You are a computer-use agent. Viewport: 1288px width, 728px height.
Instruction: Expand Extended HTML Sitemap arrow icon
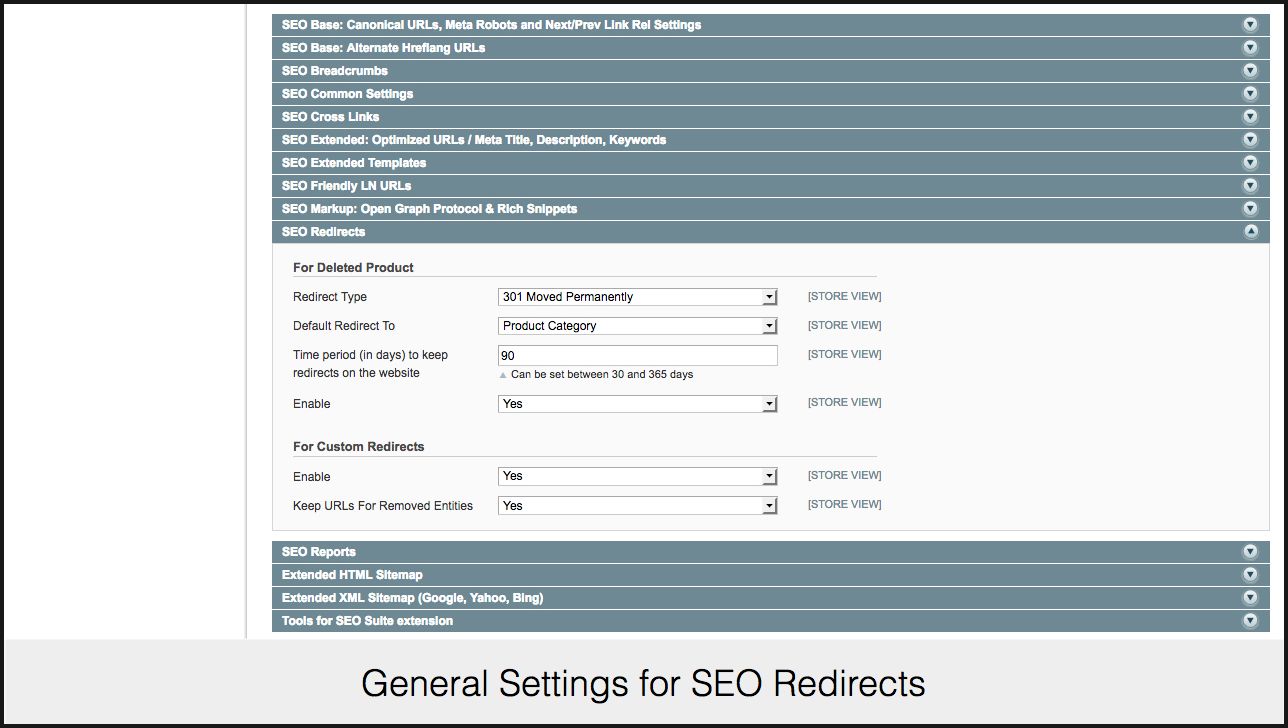click(x=1249, y=575)
